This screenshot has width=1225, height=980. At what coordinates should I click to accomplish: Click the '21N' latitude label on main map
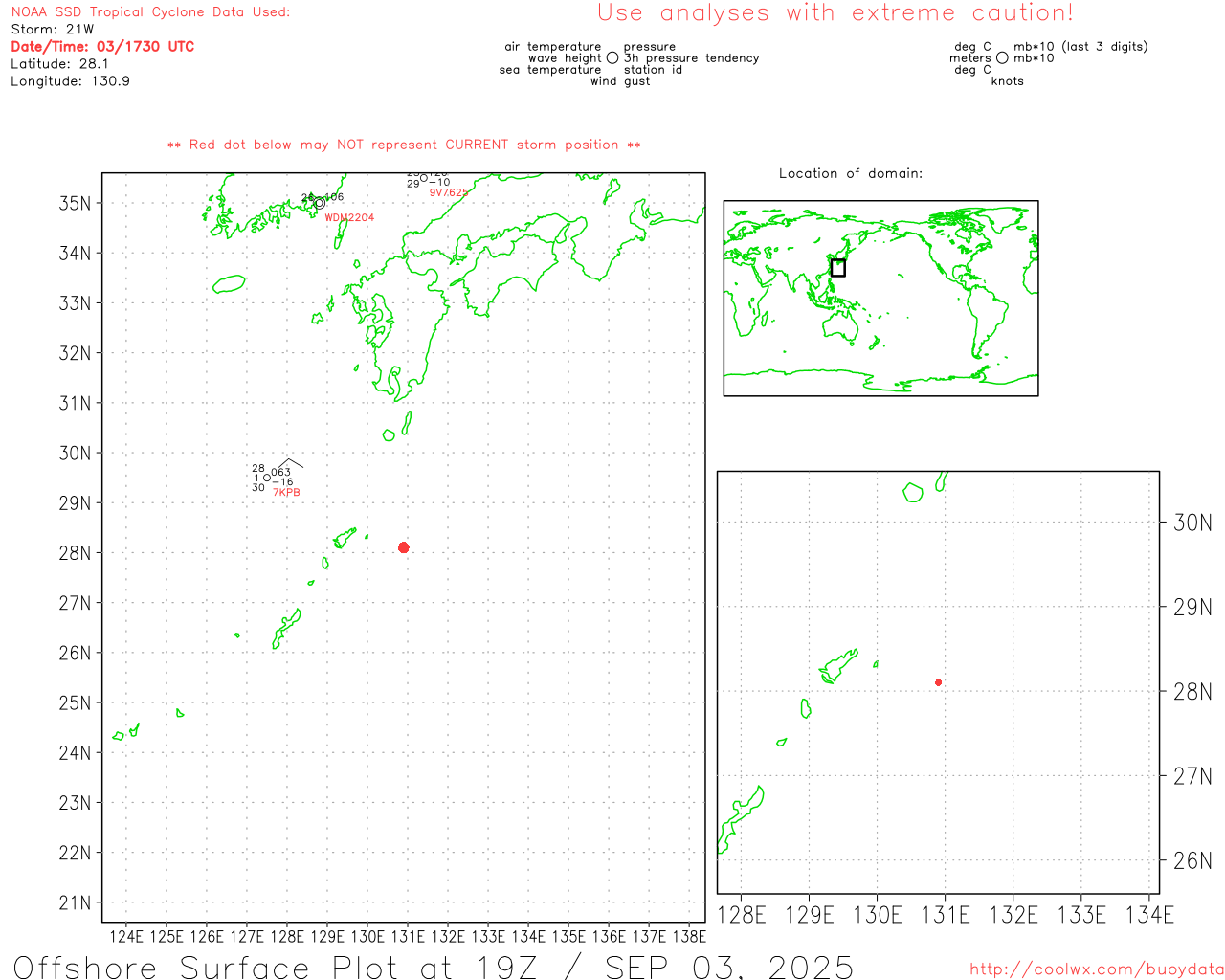(76, 902)
